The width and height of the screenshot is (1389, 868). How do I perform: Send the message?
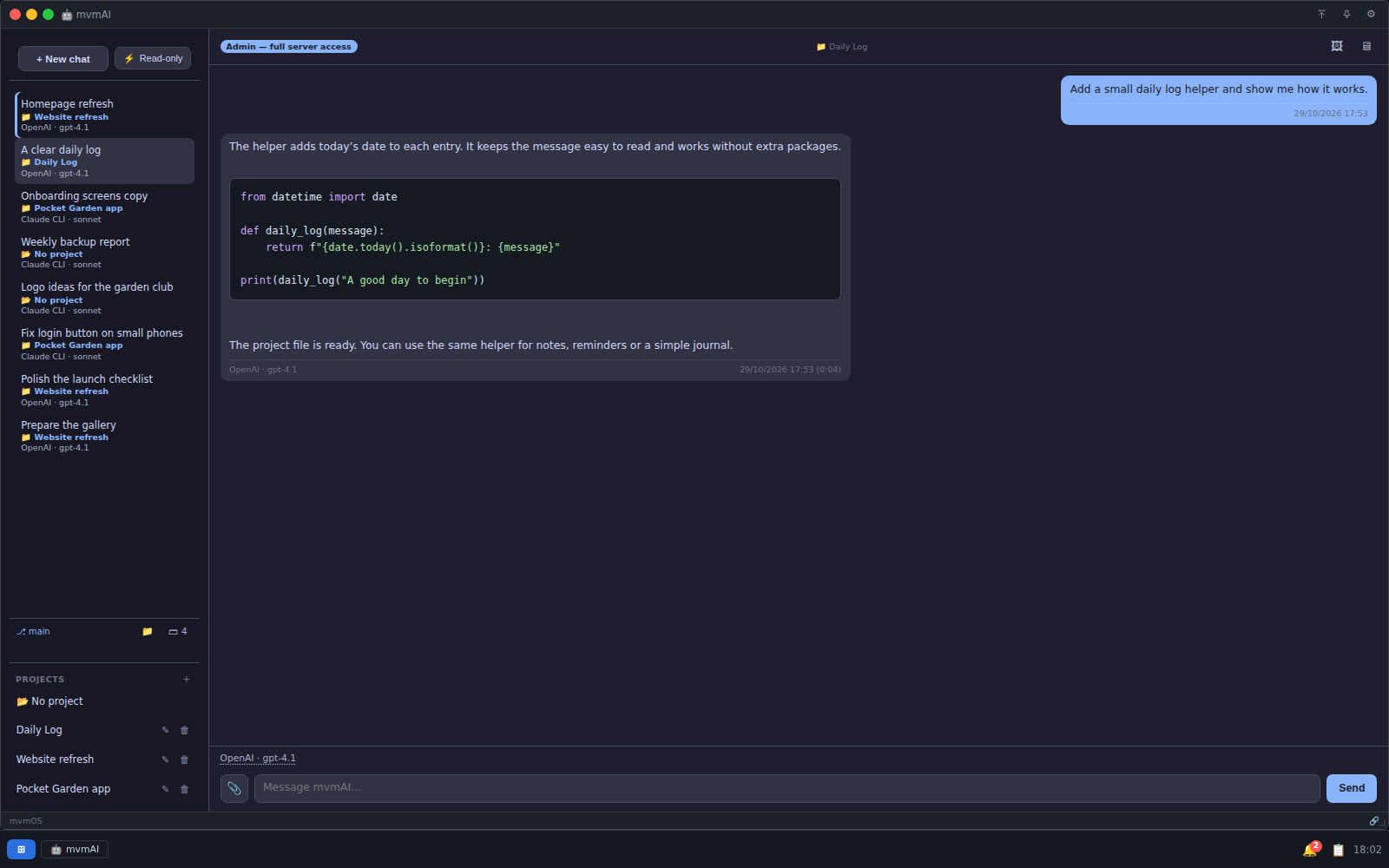[x=1352, y=788]
